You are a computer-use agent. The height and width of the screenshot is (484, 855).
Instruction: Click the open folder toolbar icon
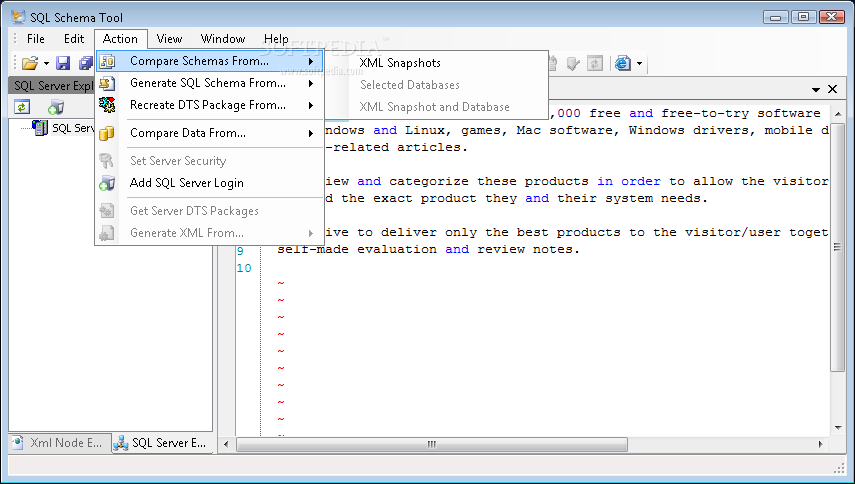[x=30, y=63]
